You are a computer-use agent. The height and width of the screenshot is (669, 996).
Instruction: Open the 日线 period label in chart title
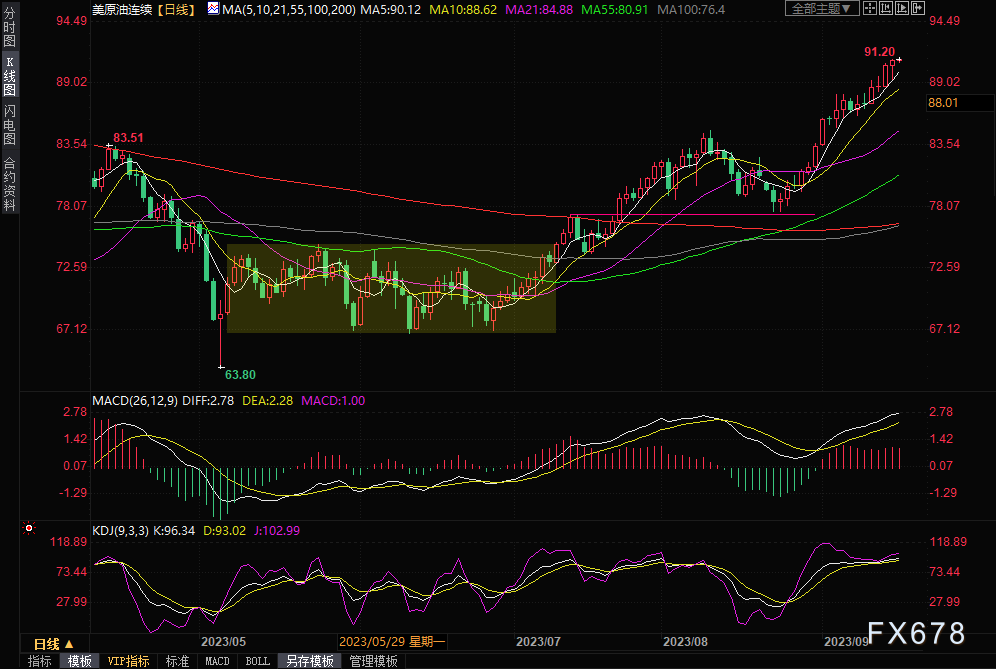[x=177, y=10]
